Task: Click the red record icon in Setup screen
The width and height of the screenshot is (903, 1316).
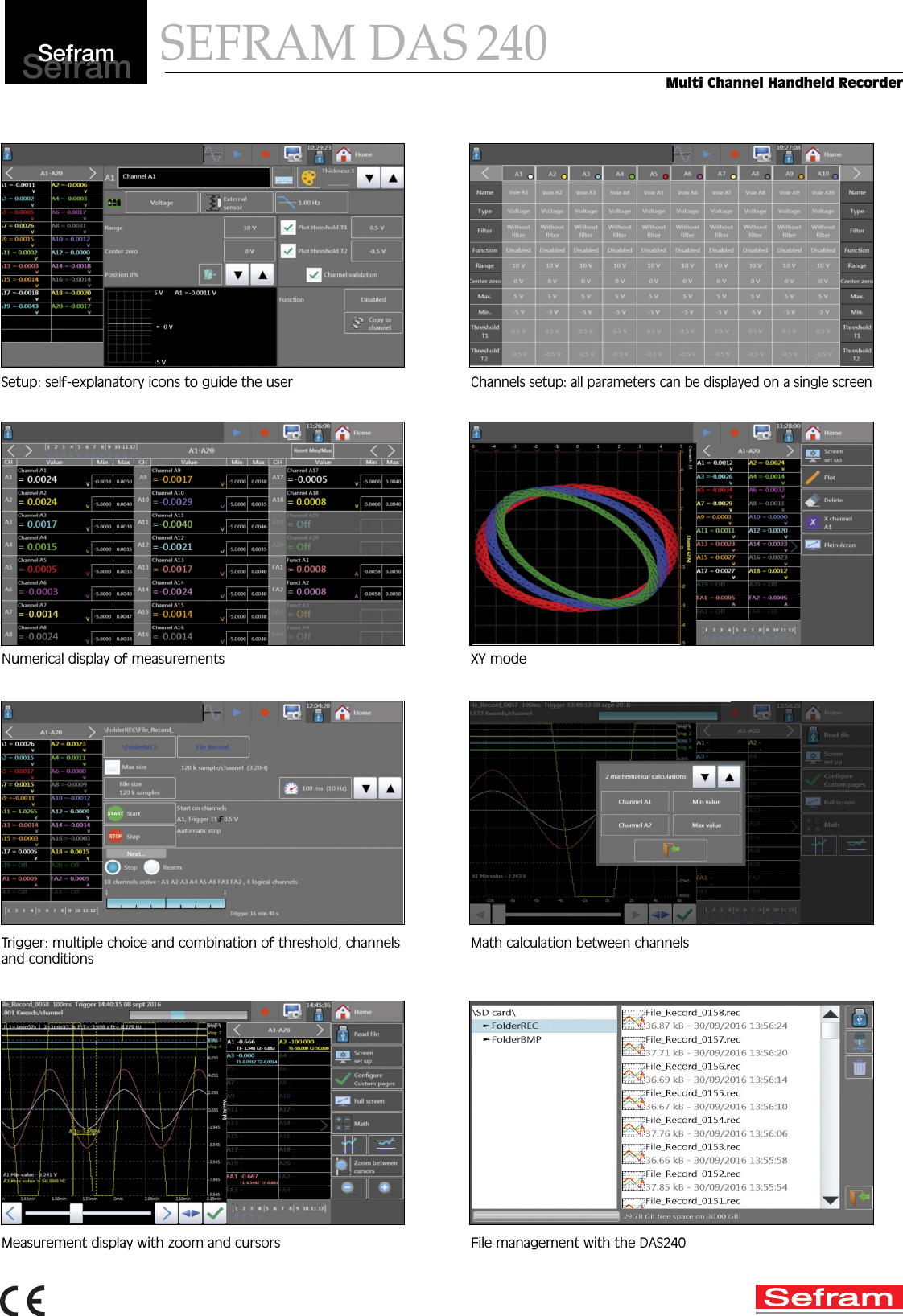Action: pyautogui.click(x=265, y=154)
